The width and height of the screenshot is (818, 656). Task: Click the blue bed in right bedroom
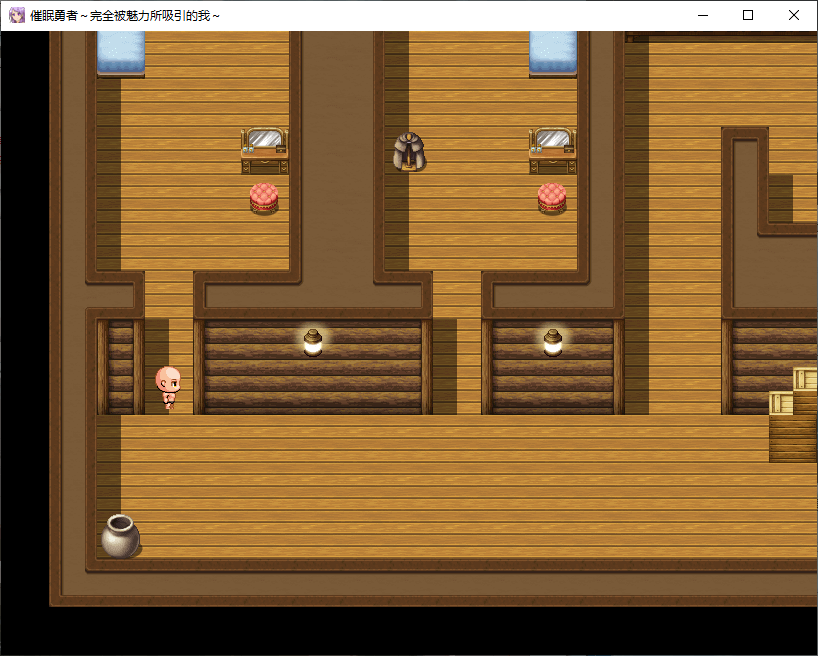[x=553, y=52]
